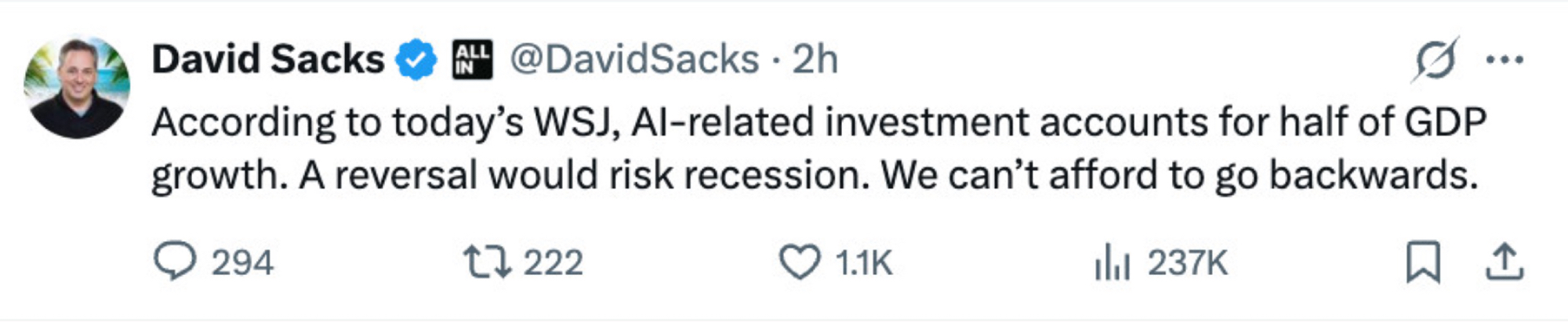Click the 222 reposts count
The image size is (1568, 322).
pos(553,262)
